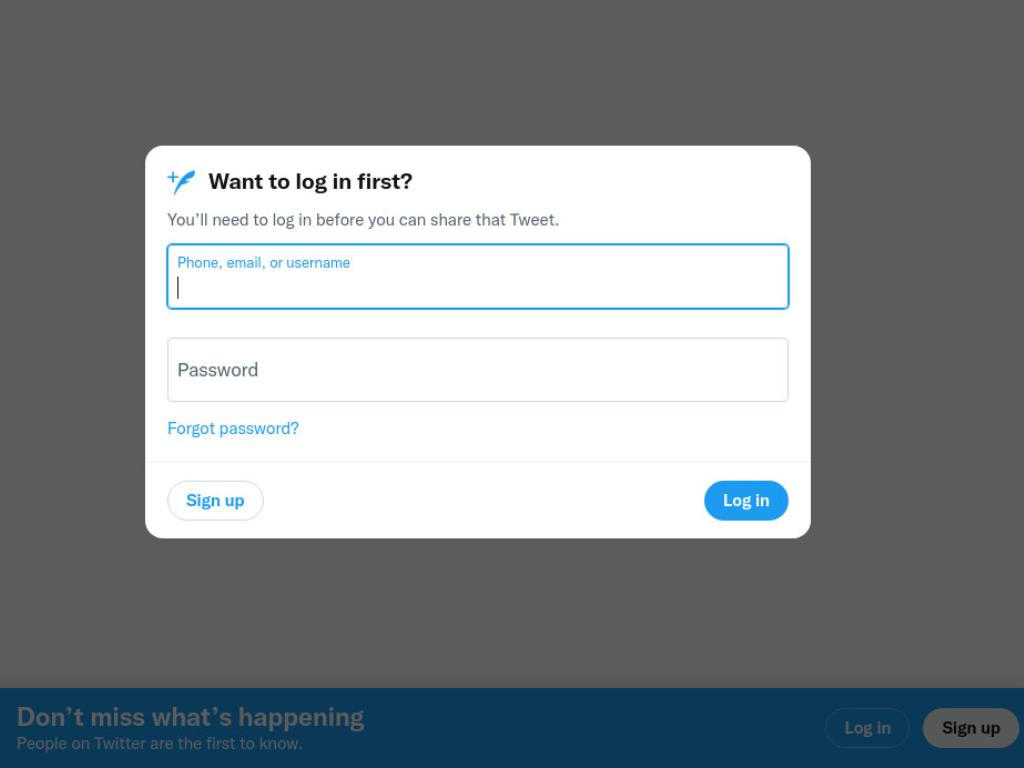The height and width of the screenshot is (768, 1024).
Task: Click the Sign up pill on bottom banner
Action: [970, 728]
